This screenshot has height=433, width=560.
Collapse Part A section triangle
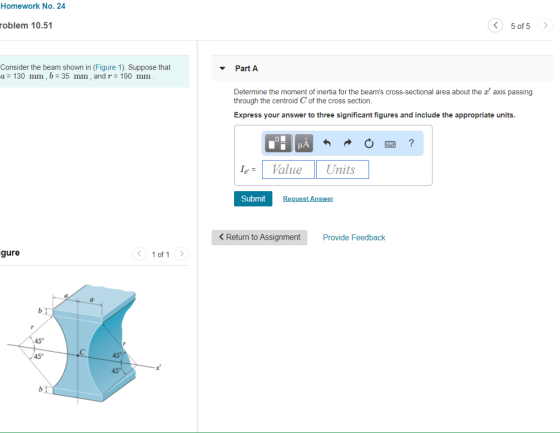222,68
